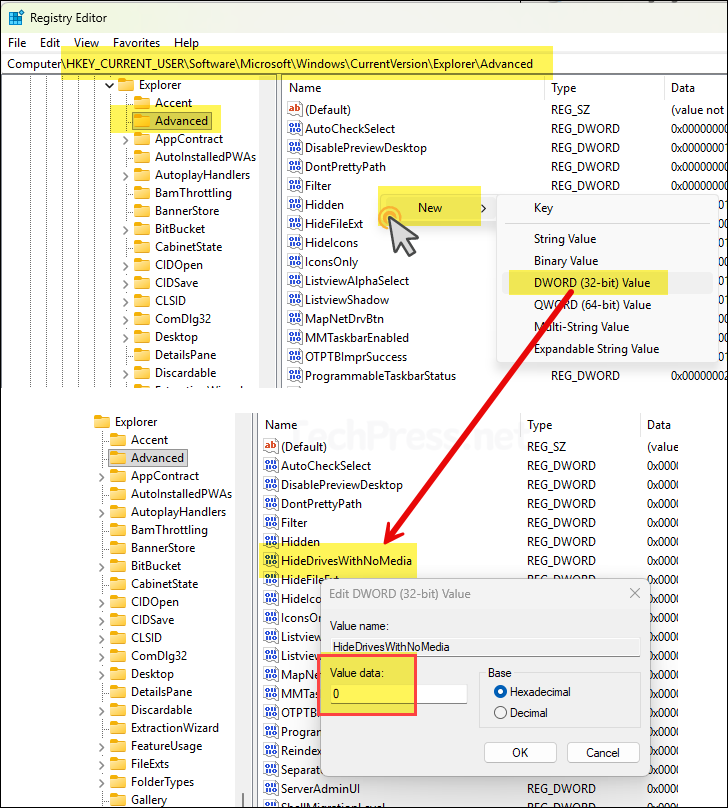Select Multi-String Value in the New submenu
This screenshot has width=728, height=808.
[x=581, y=327]
